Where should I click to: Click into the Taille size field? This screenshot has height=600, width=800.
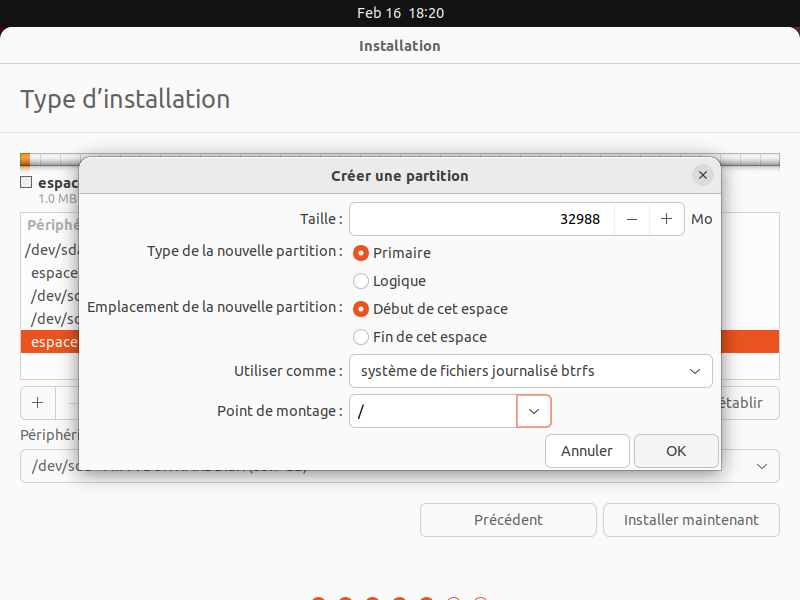coord(480,219)
